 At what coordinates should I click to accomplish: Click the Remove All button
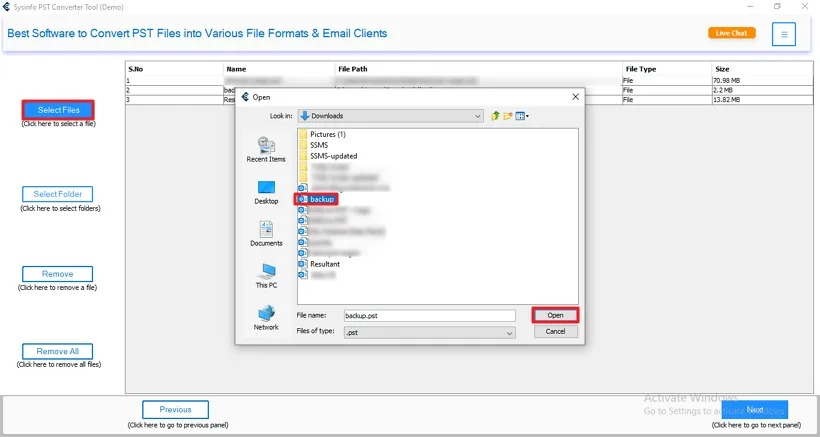[x=58, y=351]
